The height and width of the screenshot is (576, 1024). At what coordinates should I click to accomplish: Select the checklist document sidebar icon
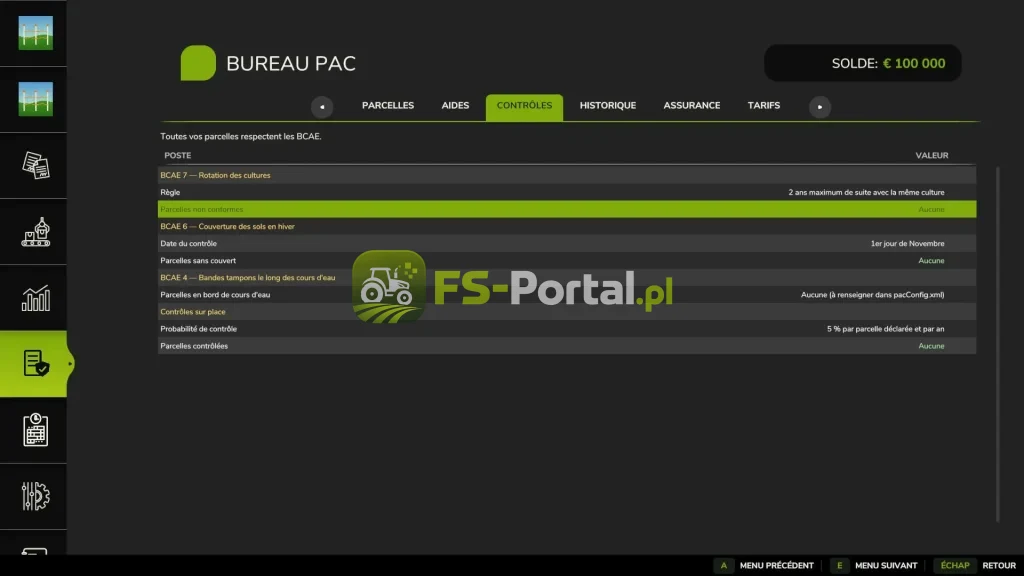click(35, 364)
